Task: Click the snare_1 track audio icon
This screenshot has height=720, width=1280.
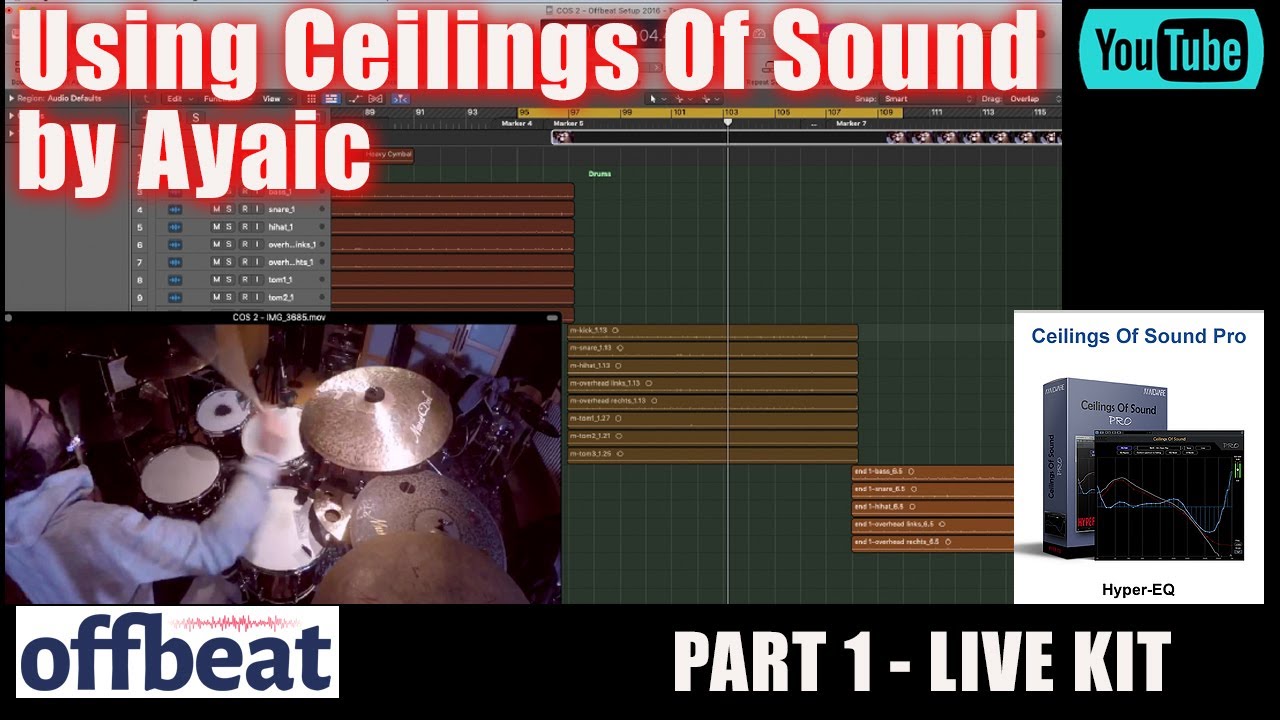Action: [x=175, y=210]
